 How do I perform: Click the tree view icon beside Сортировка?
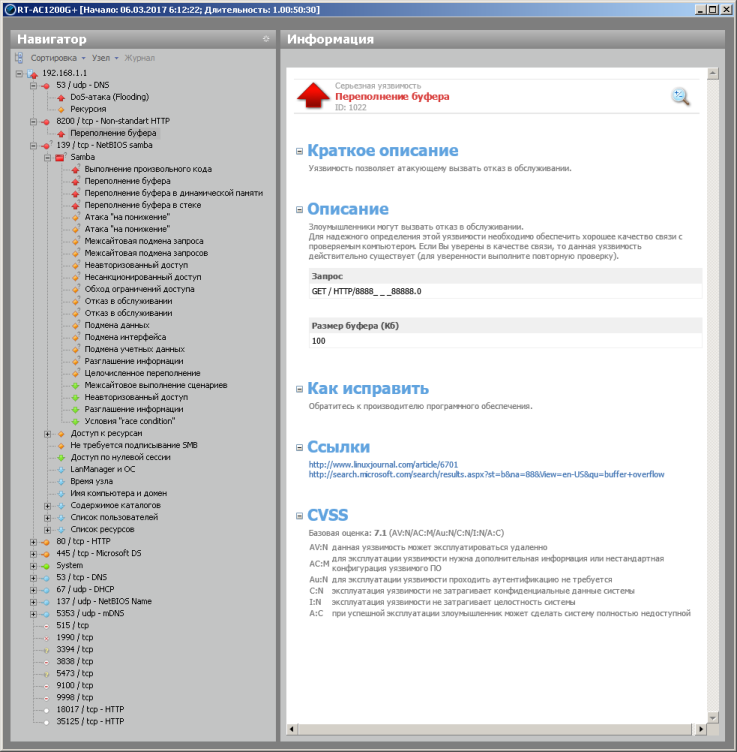point(19,58)
